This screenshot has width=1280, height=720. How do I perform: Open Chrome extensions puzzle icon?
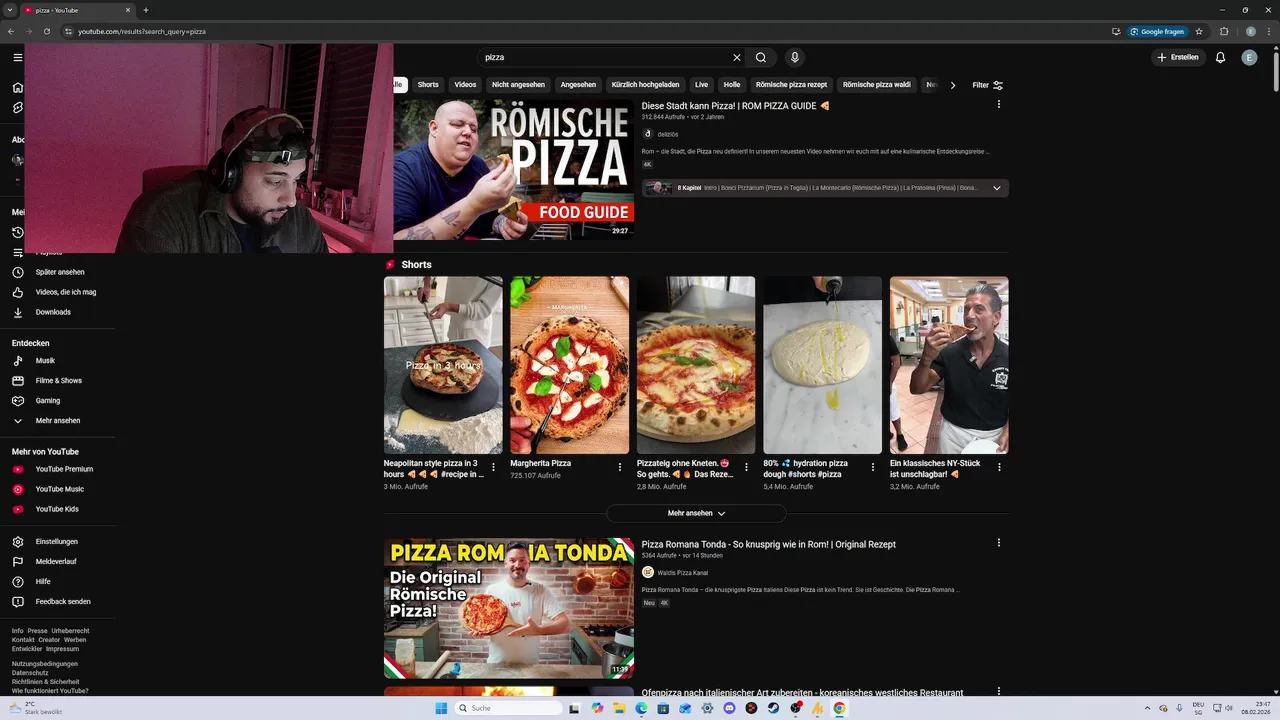click(x=1224, y=31)
